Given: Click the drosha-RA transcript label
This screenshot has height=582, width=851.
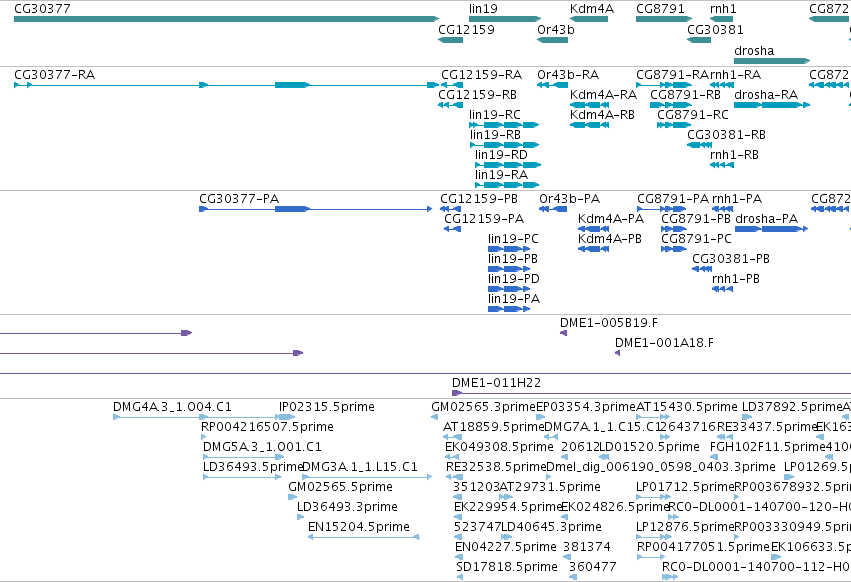Looking at the screenshot, I should 766,95.
